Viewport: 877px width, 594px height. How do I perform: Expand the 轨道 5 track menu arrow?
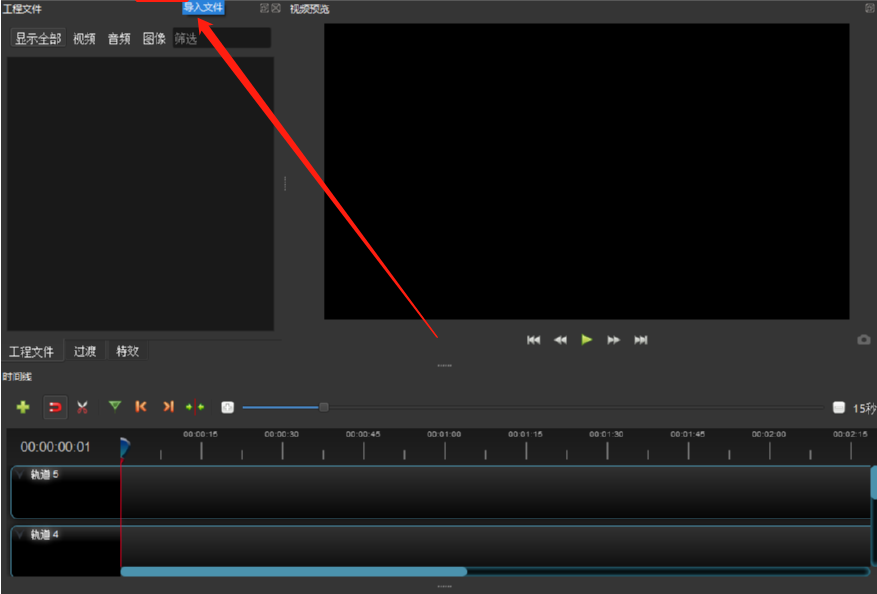click(20, 474)
